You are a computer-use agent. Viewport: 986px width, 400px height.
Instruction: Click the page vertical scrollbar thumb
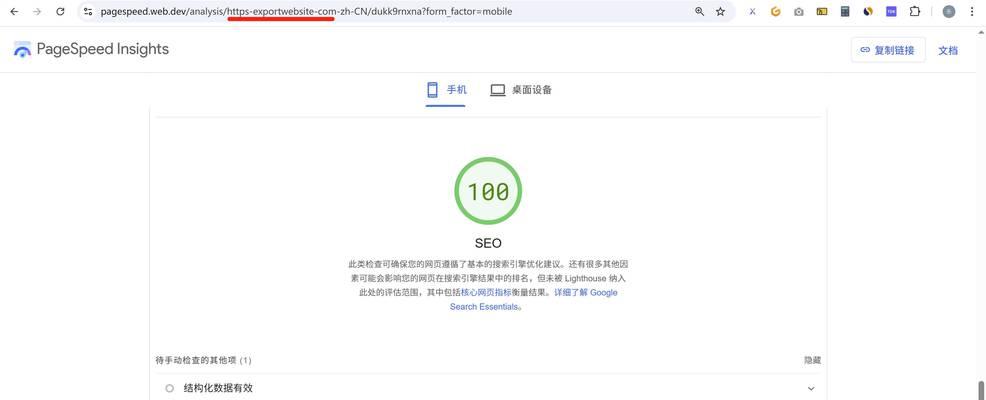point(980,389)
